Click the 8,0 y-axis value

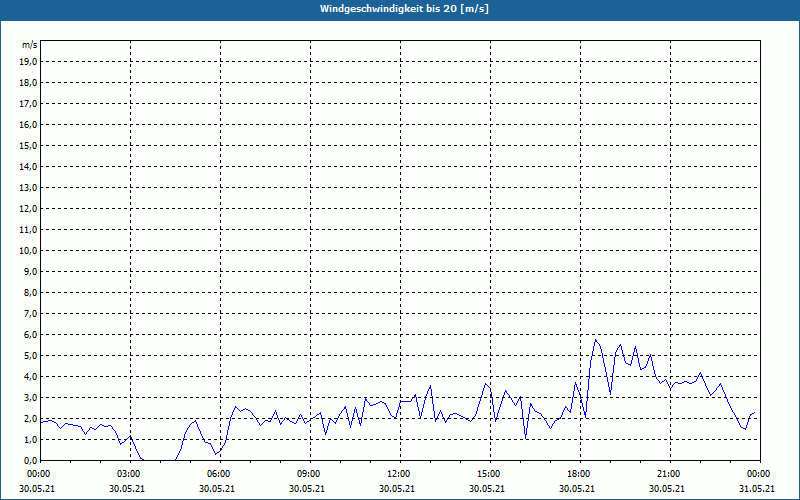point(30,292)
